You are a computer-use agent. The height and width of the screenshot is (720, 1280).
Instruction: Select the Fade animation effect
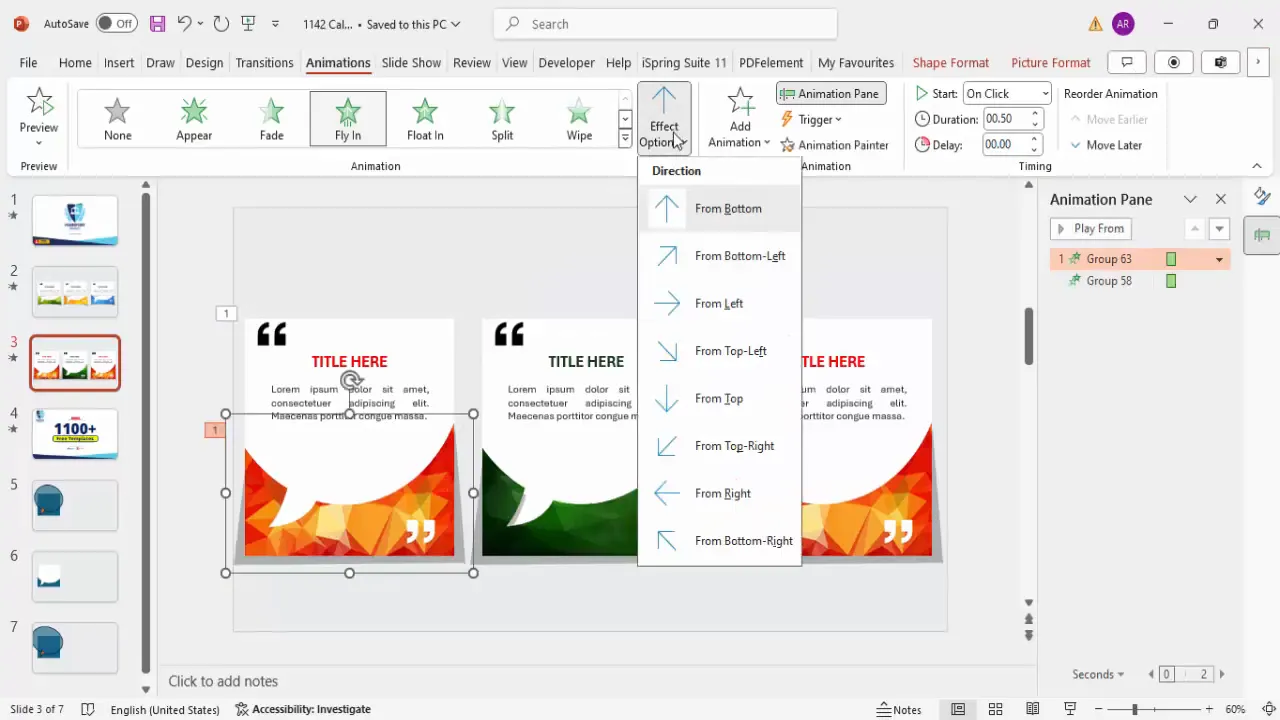[x=271, y=118]
